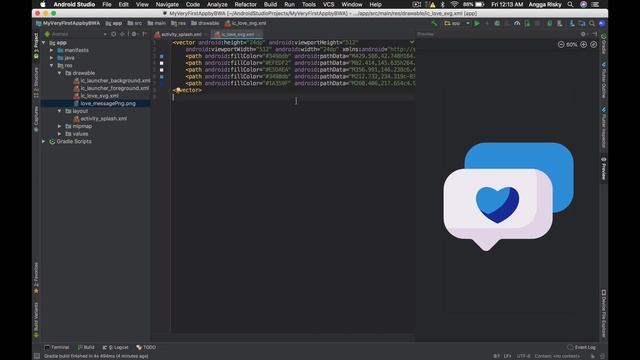640x360 pixels.
Task: Collapse the res folder
Action: (x=52, y=65)
